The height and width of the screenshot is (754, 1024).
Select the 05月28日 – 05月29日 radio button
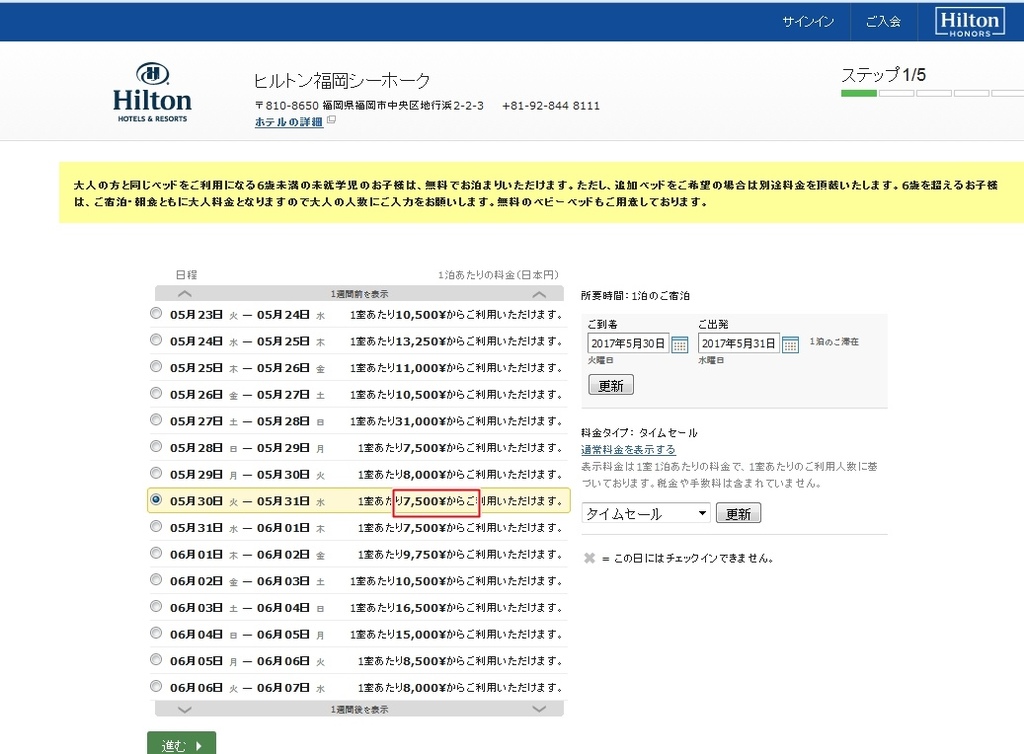pyautogui.click(x=156, y=447)
